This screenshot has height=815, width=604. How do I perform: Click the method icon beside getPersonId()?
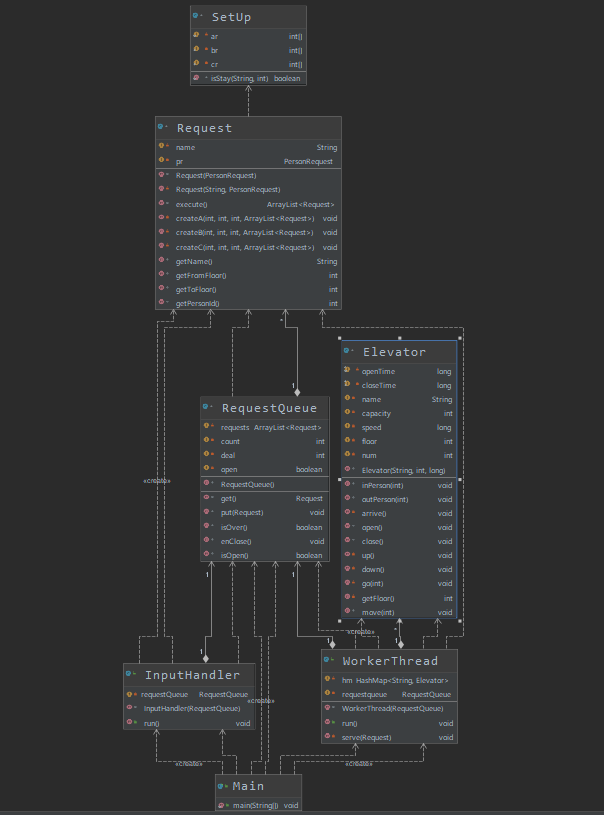coord(162,303)
